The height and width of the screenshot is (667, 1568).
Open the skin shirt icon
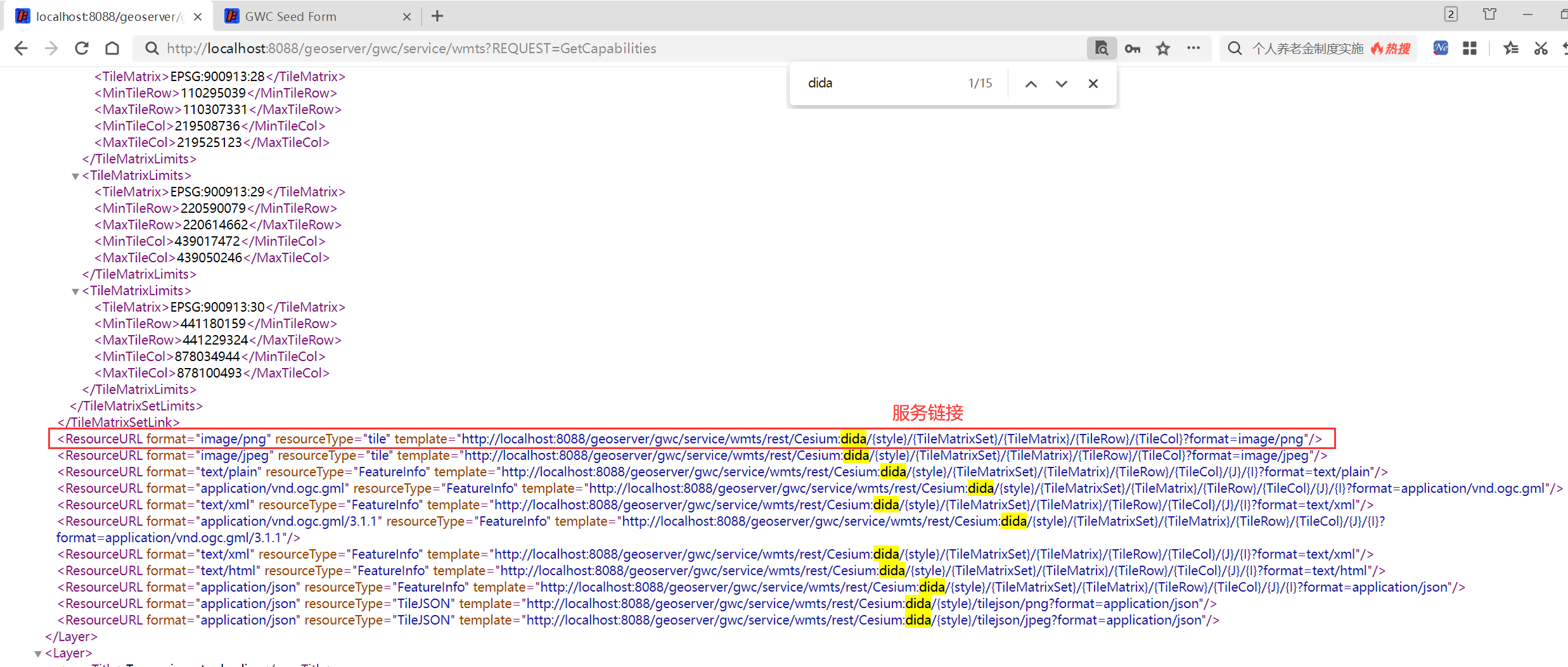pyautogui.click(x=1489, y=14)
